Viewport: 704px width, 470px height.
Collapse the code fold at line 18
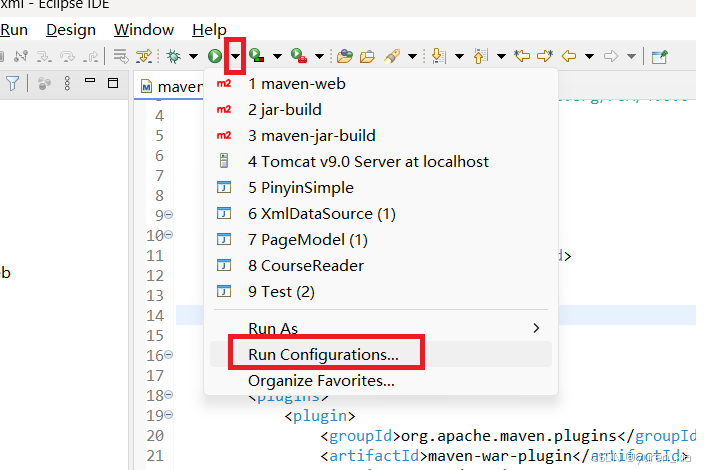coord(168,395)
